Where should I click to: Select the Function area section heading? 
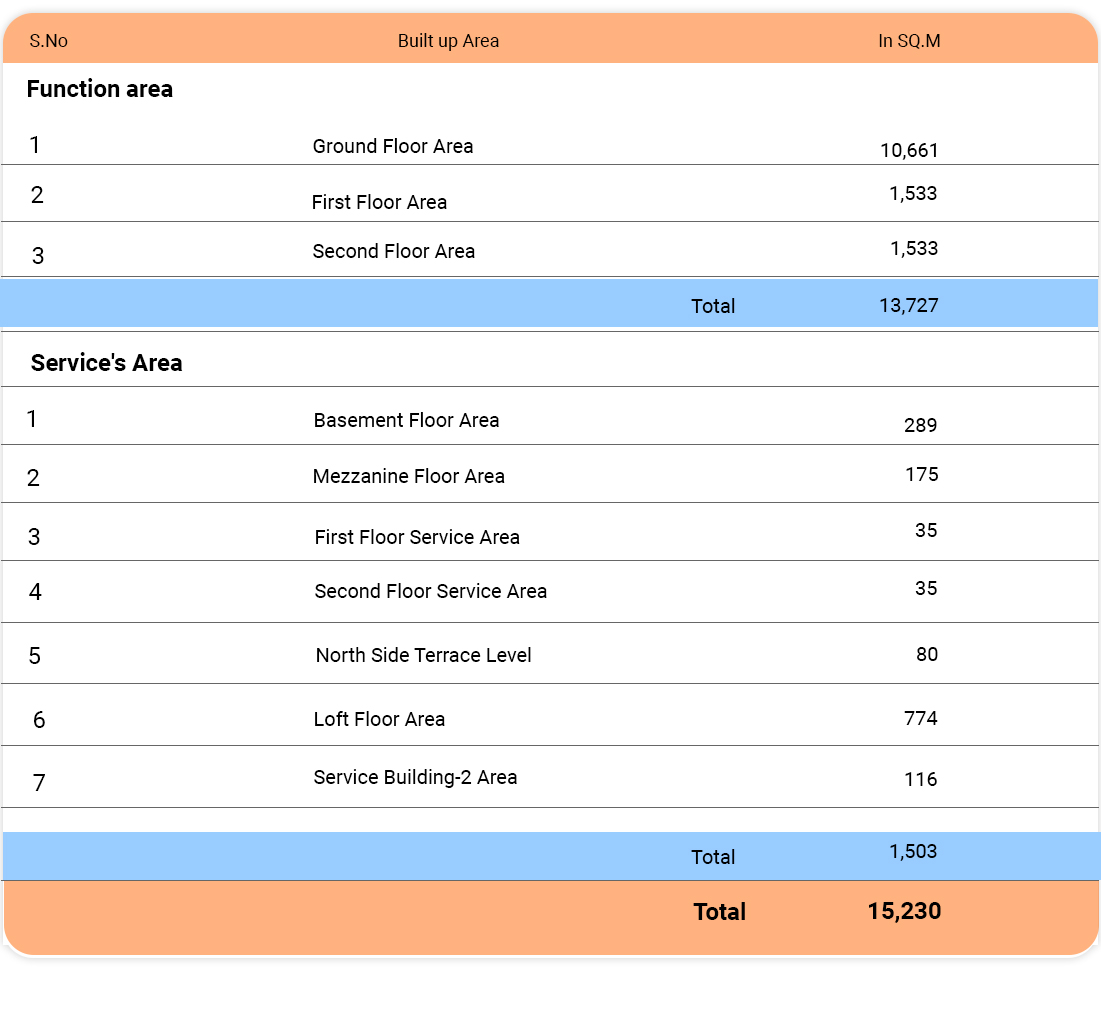click(99, 89)
